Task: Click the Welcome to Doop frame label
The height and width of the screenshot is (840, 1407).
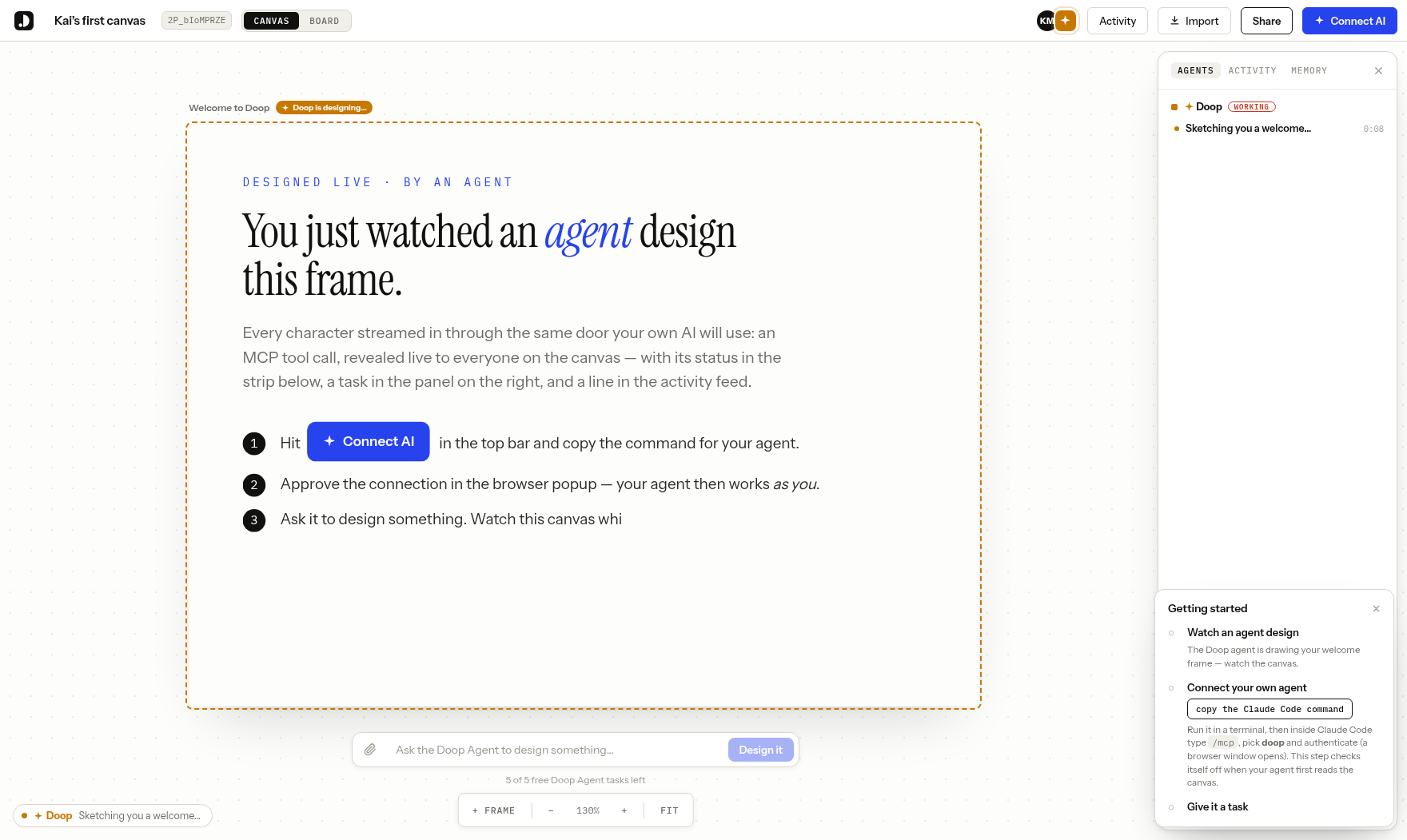Action: [229, 108]
